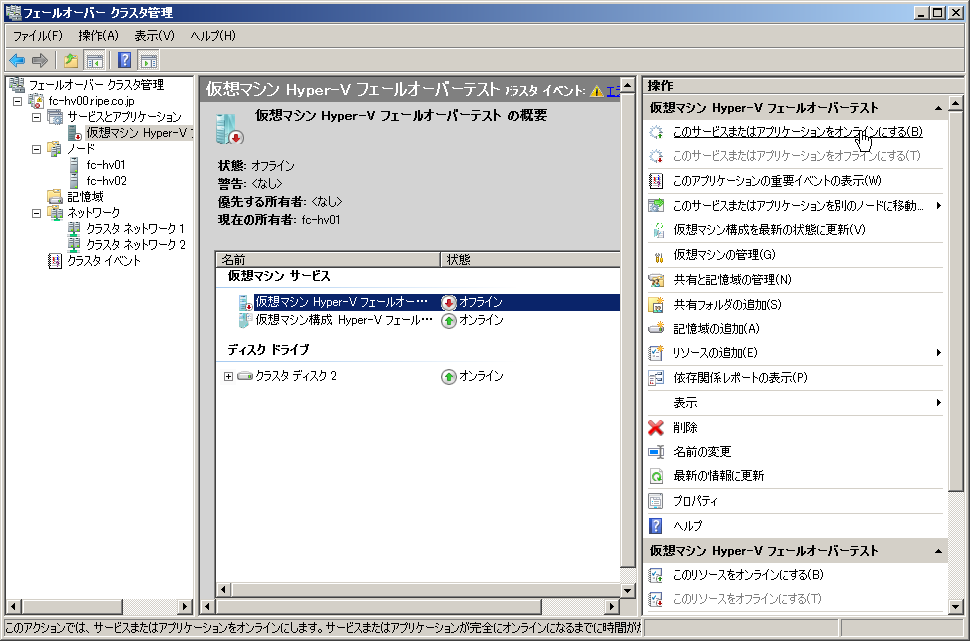Expand the クラスタ ディスク 2 row
970x641 pixels.
pos(228,376)
